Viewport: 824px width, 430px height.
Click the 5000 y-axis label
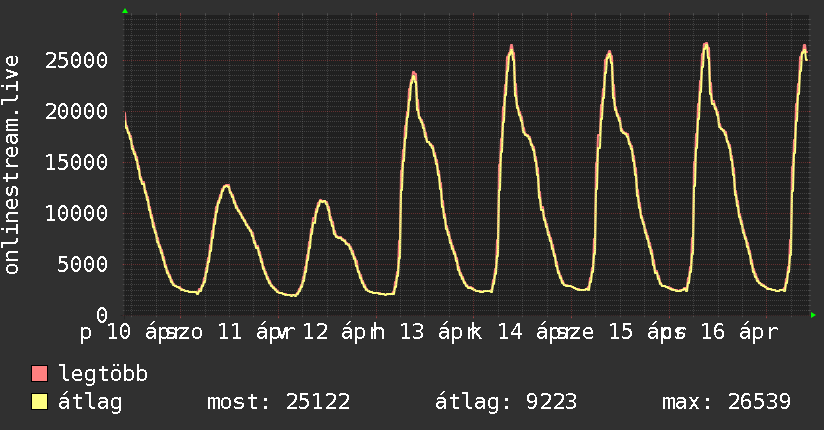(83, 264)
